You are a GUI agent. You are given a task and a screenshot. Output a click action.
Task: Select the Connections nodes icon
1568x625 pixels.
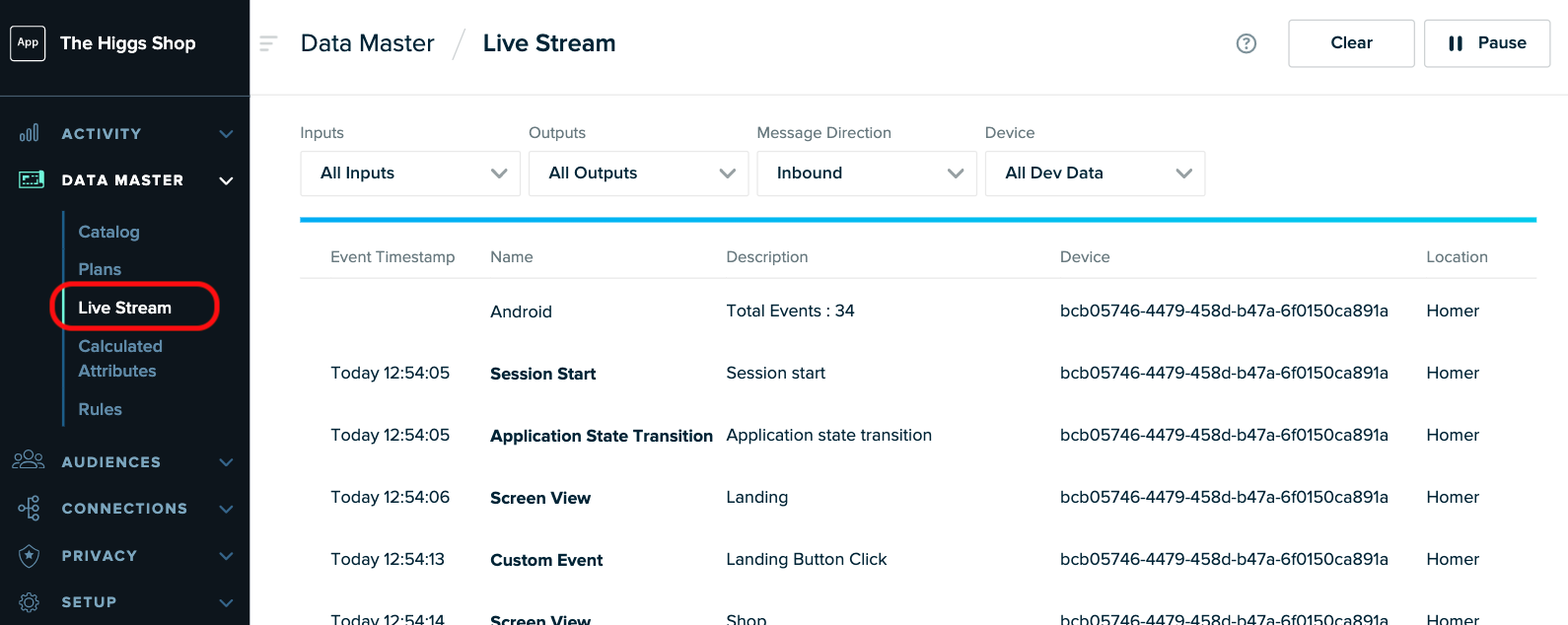point(30,508)
